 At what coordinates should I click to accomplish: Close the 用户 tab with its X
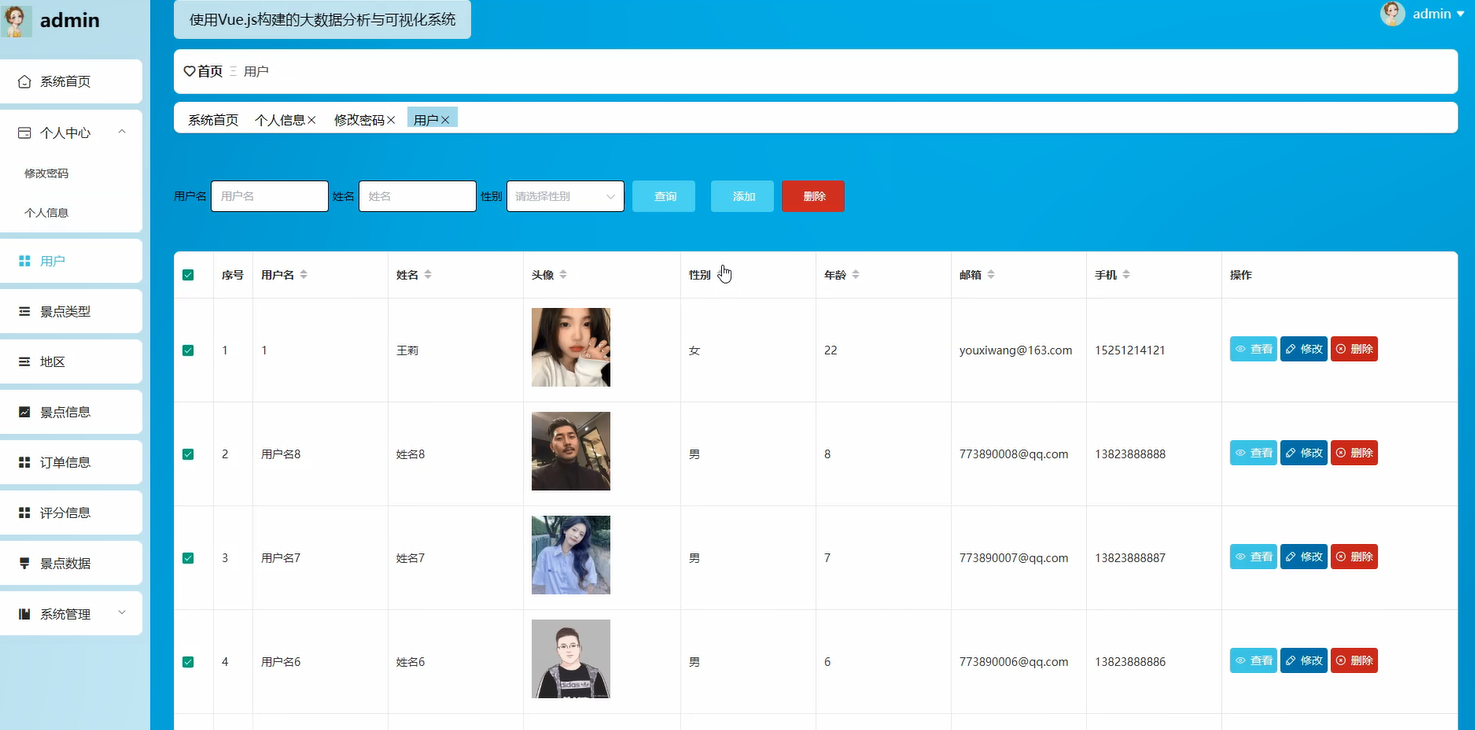click(x=445, y=120)
